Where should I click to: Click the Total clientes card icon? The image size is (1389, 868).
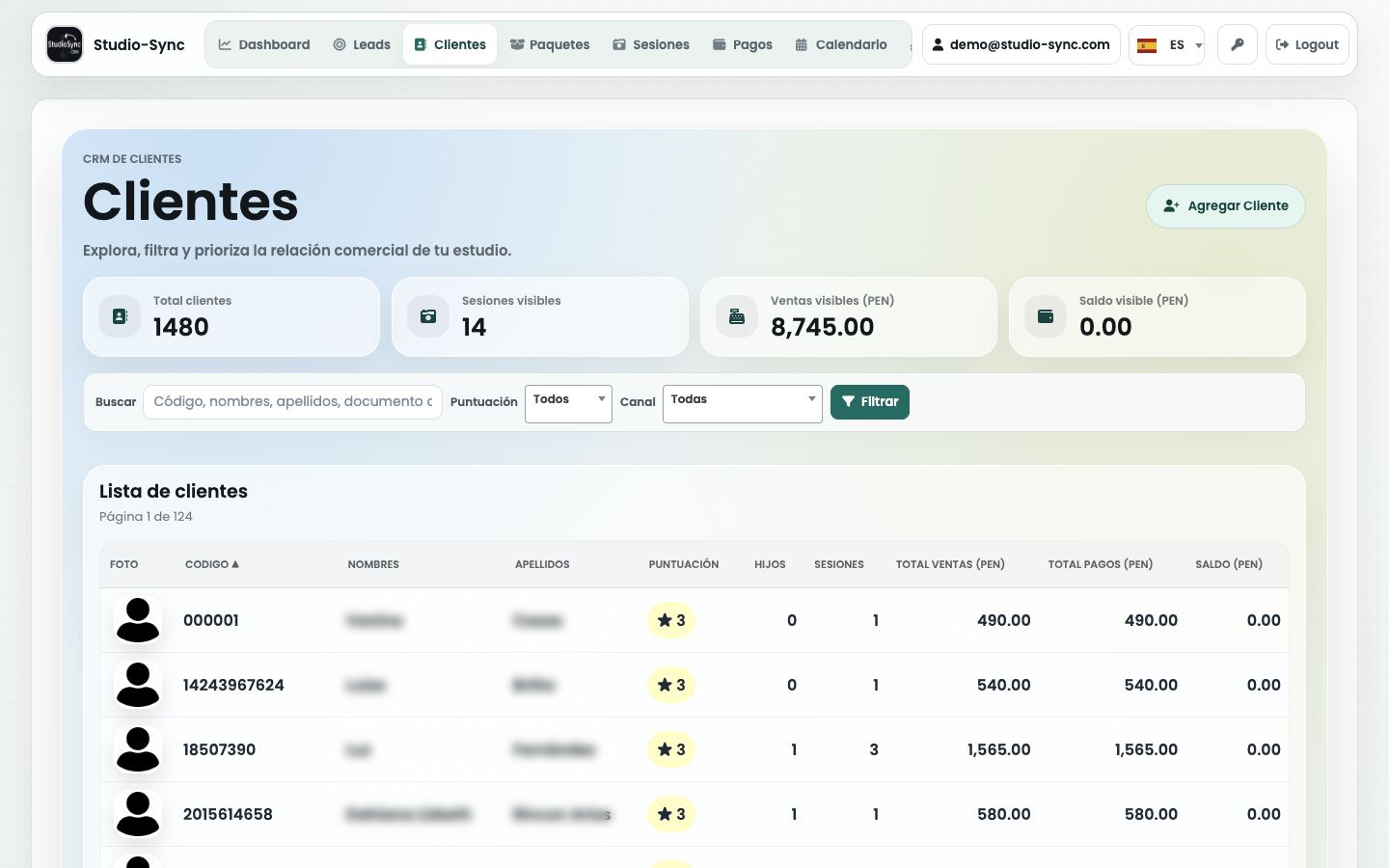coord(120,316)
